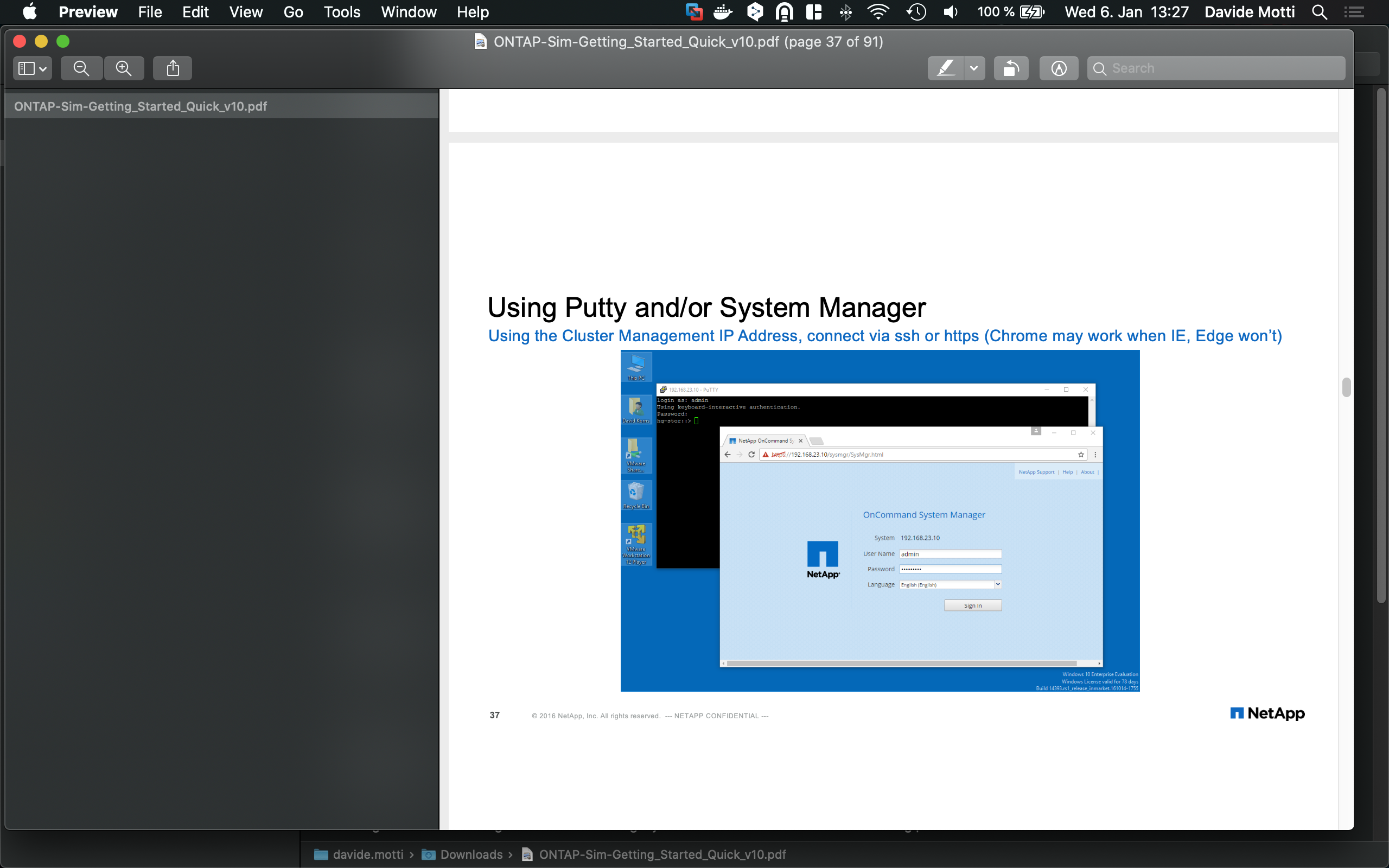
Task: Open Spotlight search in menu bar
Action: pyautogui.click(x=1319, y=12)
